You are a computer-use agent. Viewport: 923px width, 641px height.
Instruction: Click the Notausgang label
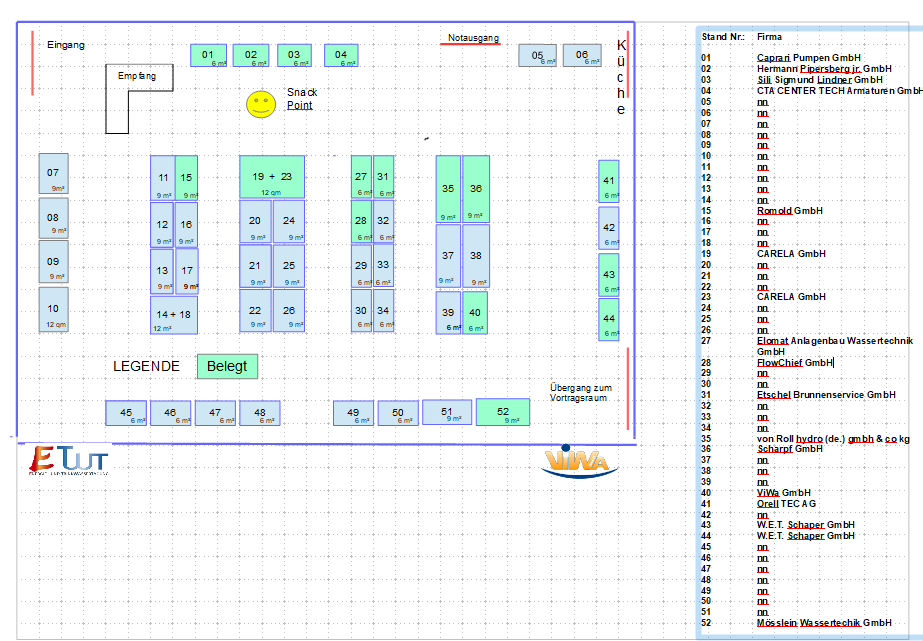tap(473, 38)
